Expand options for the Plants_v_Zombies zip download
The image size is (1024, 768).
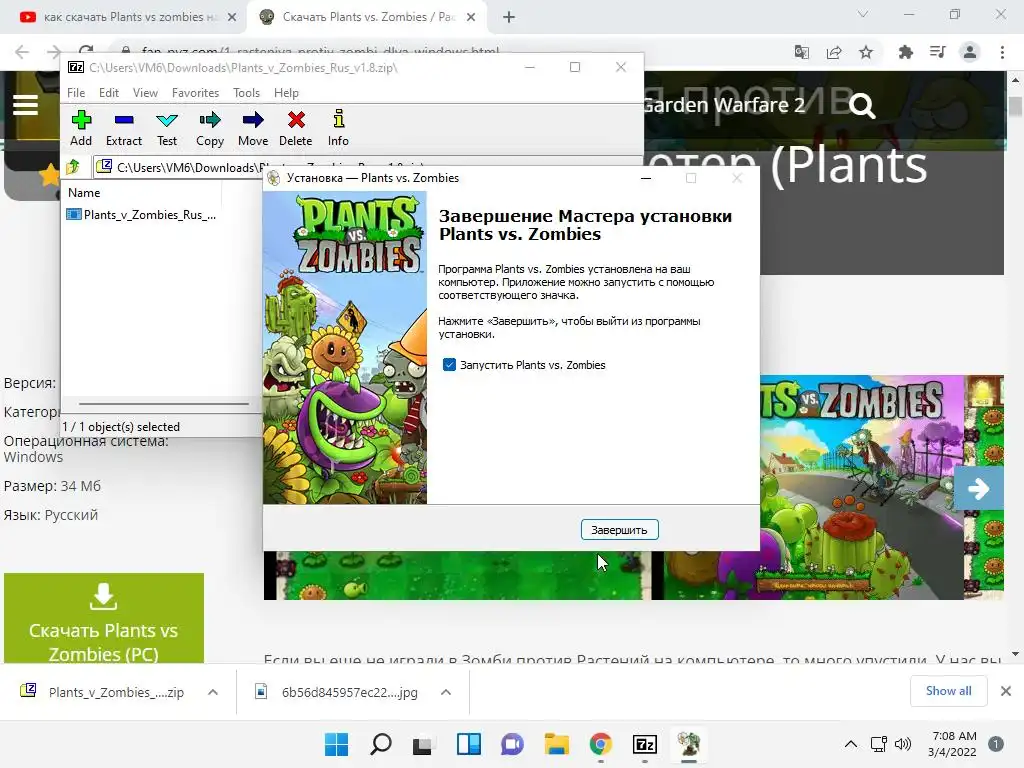point(213,692)
